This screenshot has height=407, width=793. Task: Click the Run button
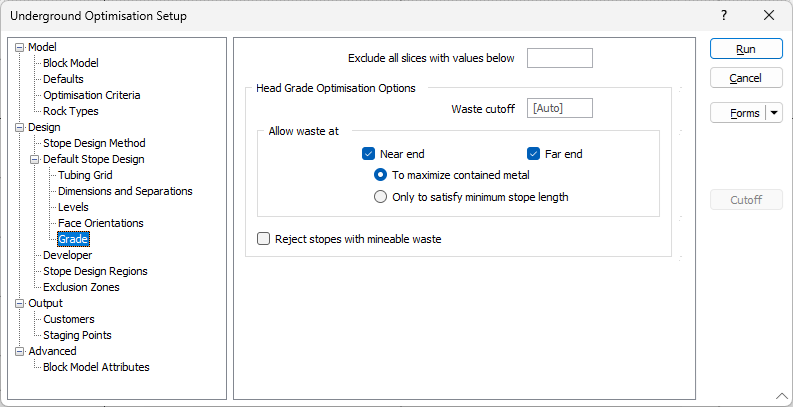coord(746,49)
